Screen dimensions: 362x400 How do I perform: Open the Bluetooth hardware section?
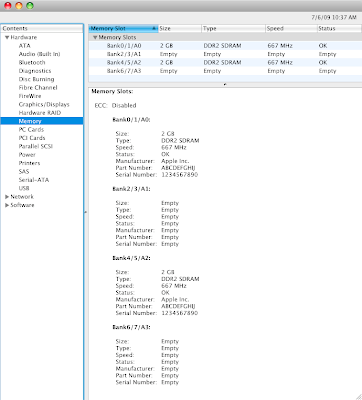click(32, 62)
